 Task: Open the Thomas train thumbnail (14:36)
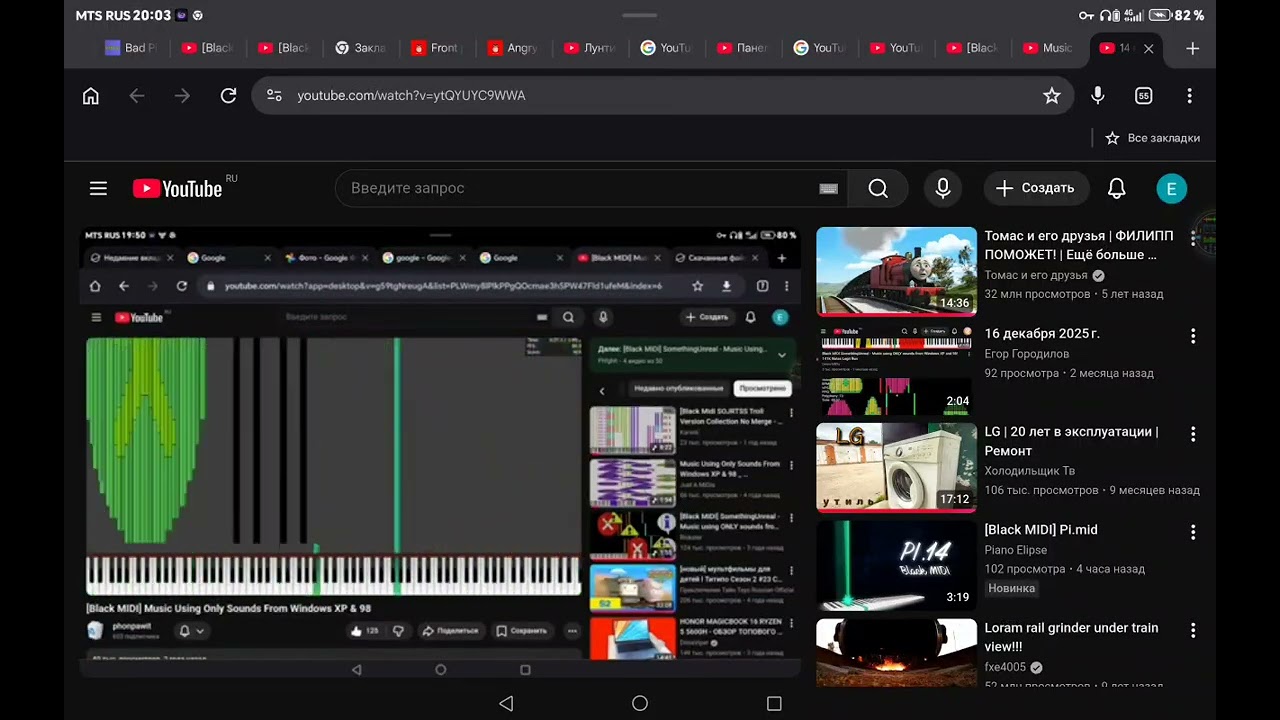pos(896,271)
